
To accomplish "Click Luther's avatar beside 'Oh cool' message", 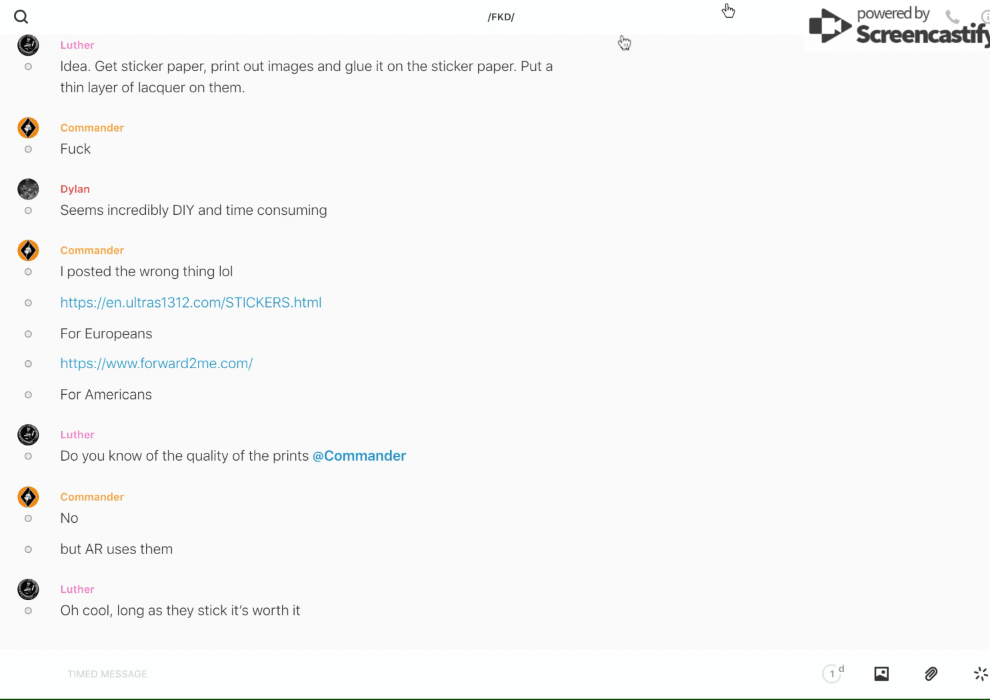I will tap(28, 590).
